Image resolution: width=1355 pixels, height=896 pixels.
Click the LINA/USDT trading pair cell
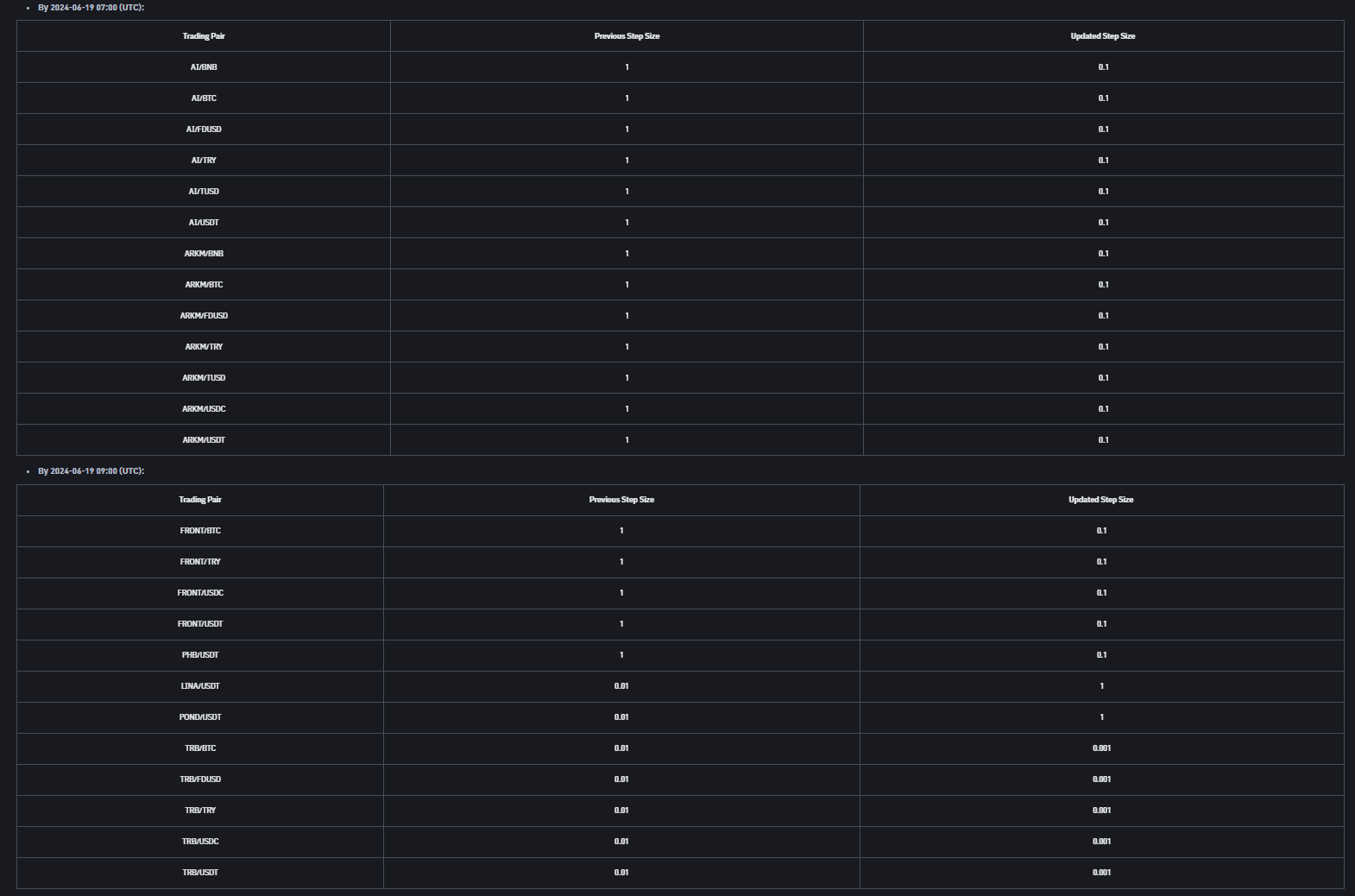(200, 686)
